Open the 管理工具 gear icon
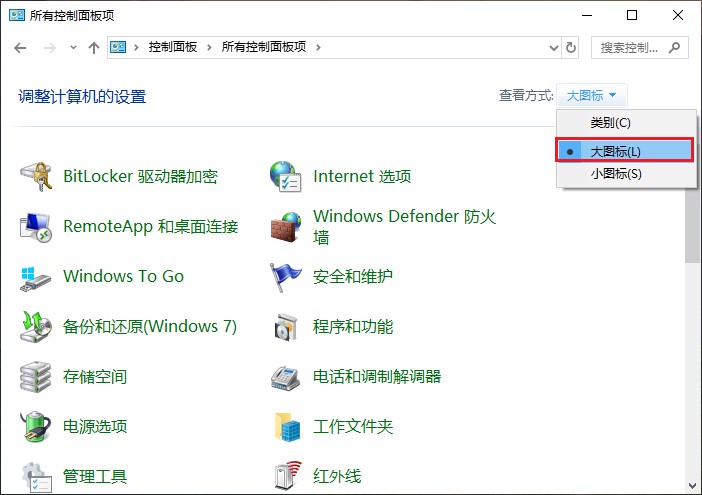This screenshot has width=702, height=495. click(37, 478)
